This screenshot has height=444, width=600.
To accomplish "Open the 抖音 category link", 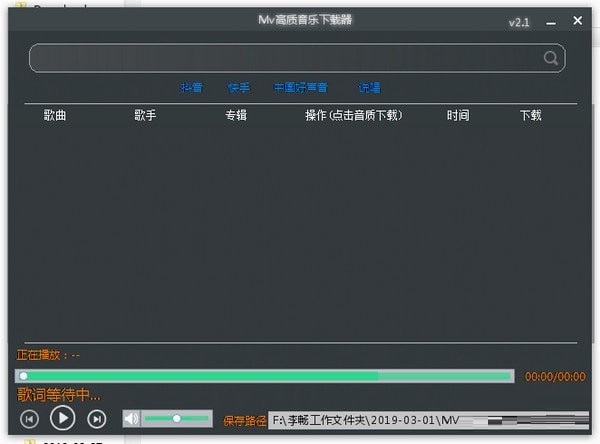I will [x=192, y=88].
